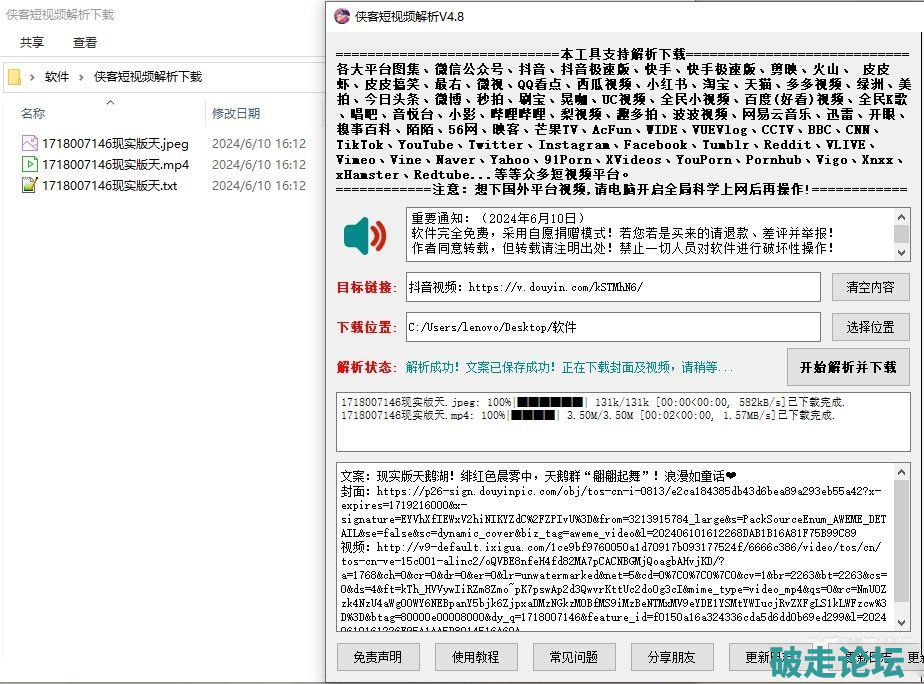924x684 pixels.
Task: Click the green speaker sound icon
Action: click(x=364, y=236)
